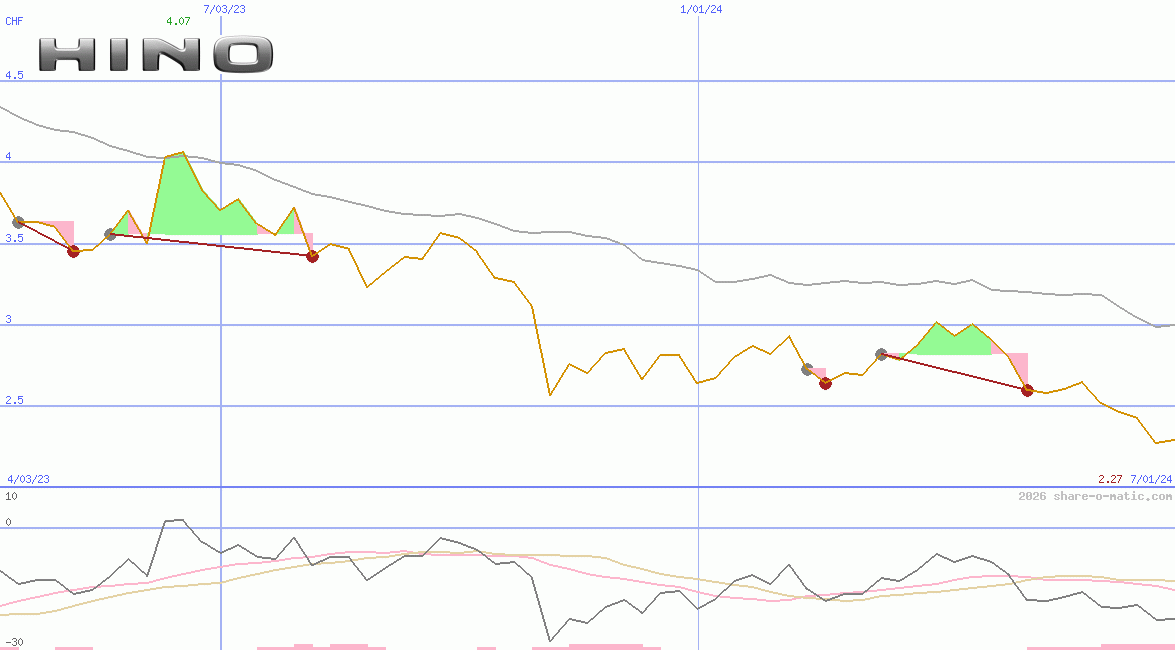
Task: Select the pink drawdown area near the right trade
Action: pyautogui.click(x=1018, y=365)
